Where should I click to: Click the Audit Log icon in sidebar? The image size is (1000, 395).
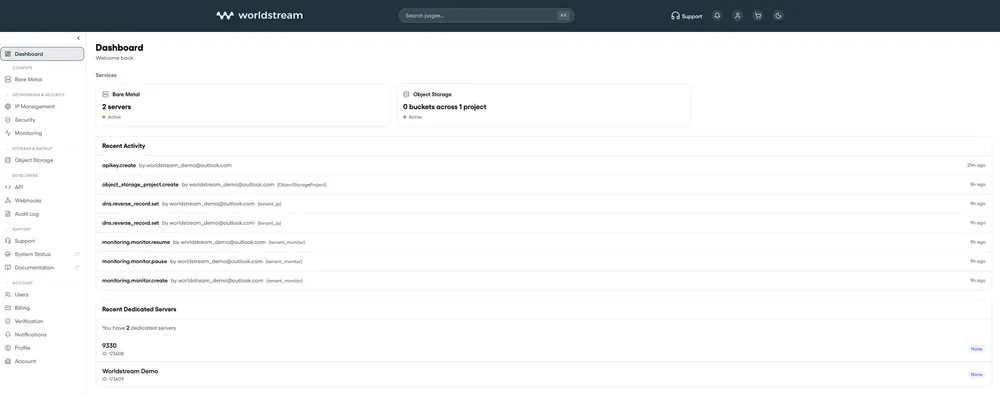click(8, 214)
